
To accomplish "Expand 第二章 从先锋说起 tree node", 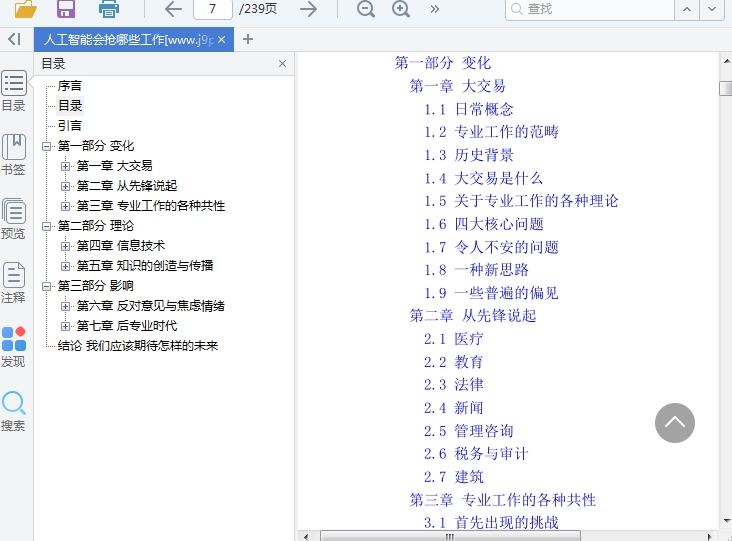I will pos(65,186).
